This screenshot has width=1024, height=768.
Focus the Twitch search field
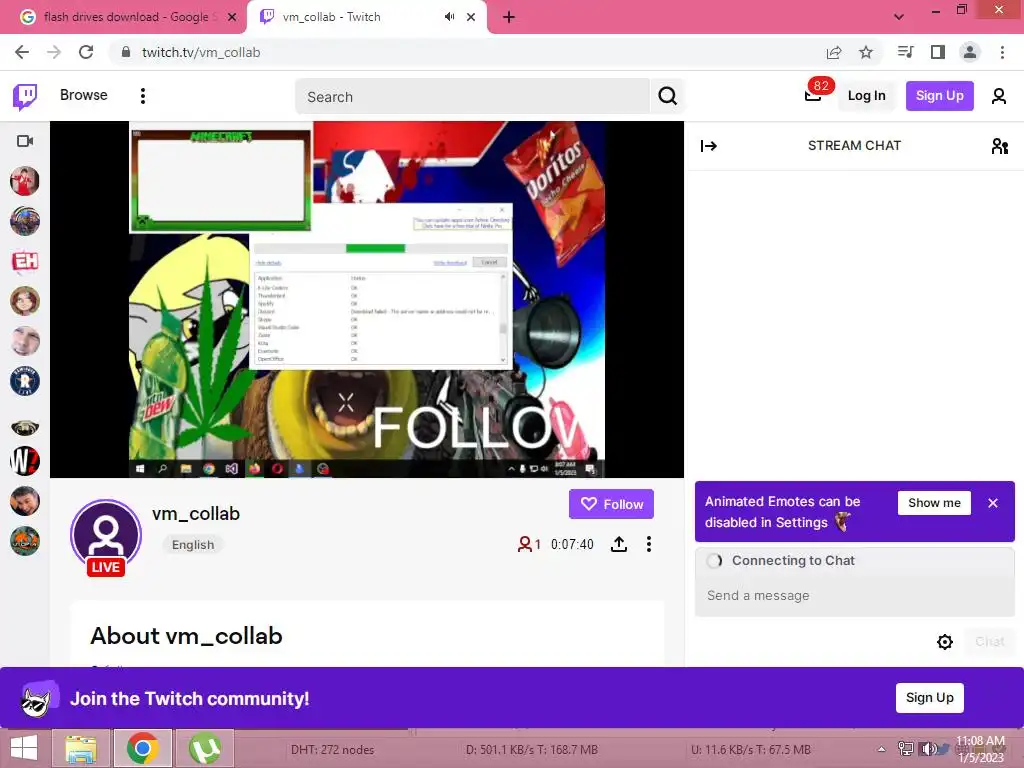tap(472, 97)
